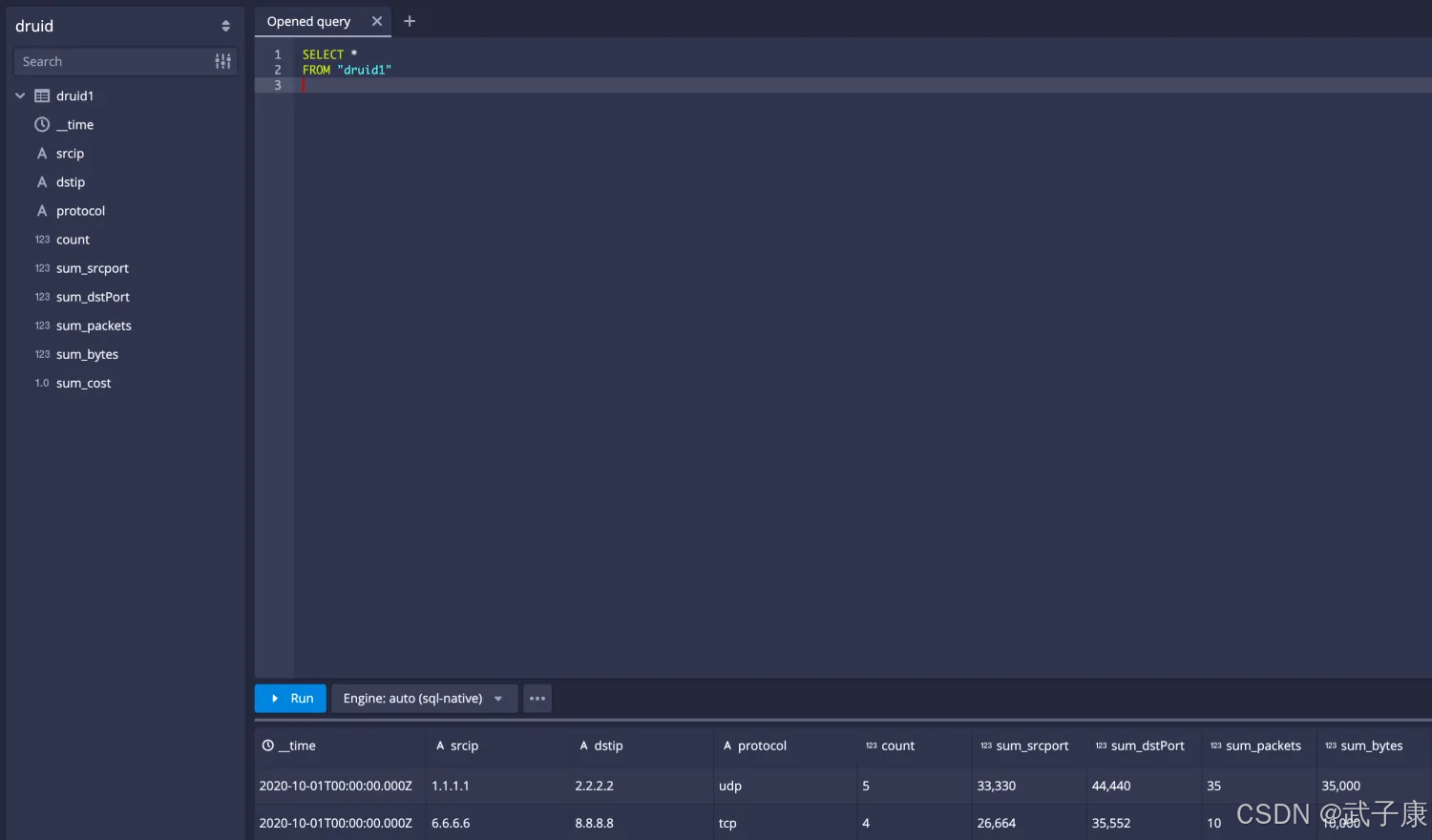The width and height of the screenshot is (1432, 840).
Task: Click the count column header in results
Action: click(x=897, y=745)
